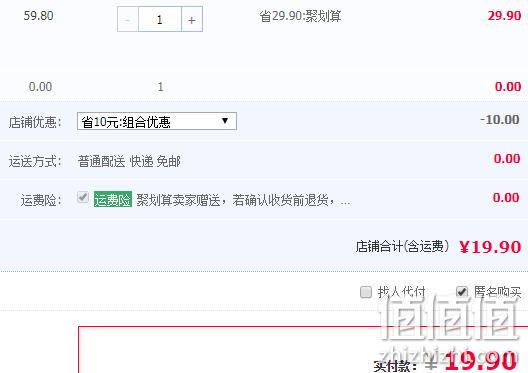Image resolution: width=528 pixels, height=373 pixels.
Task: Click the quantity input field showing 1
Action: pyautogui.click(x=160, y=19)
